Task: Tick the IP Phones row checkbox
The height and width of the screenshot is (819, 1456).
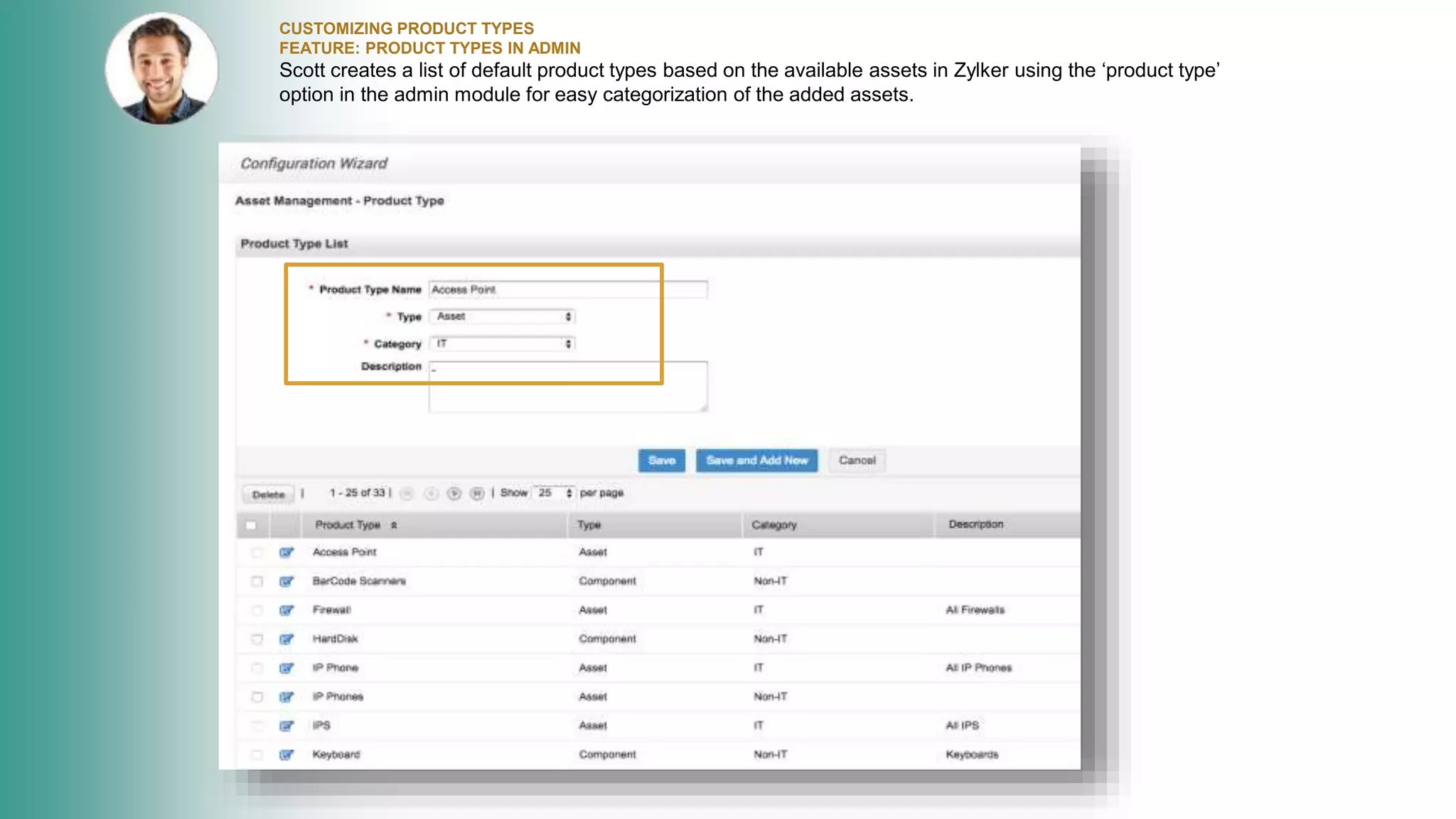Action: (257, 697)
